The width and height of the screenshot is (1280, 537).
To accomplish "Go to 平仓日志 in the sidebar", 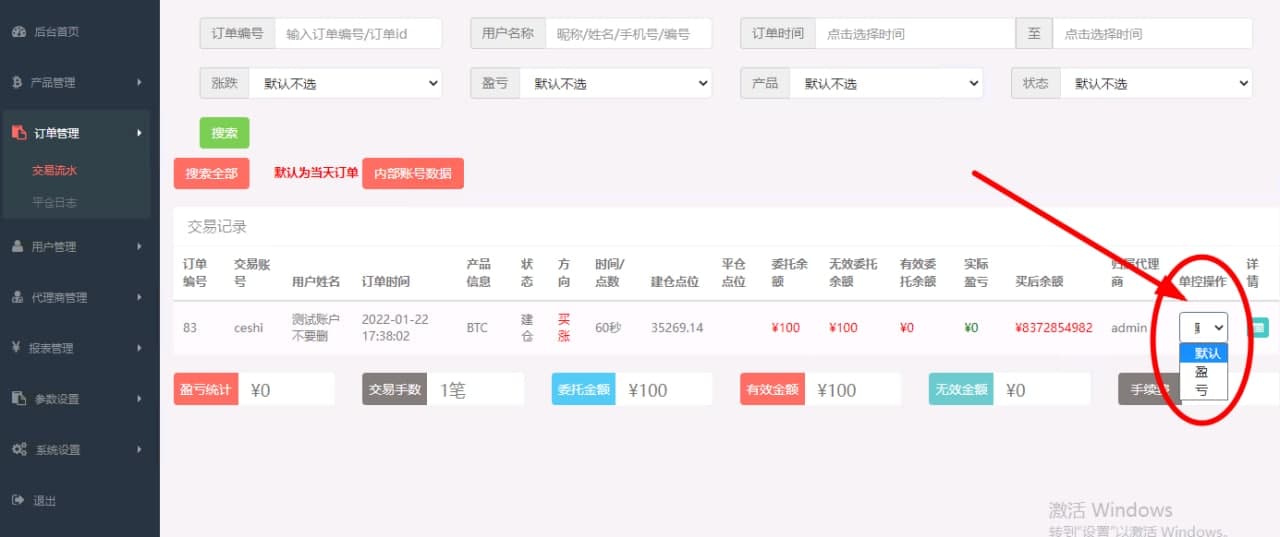I will pos(54,202).
